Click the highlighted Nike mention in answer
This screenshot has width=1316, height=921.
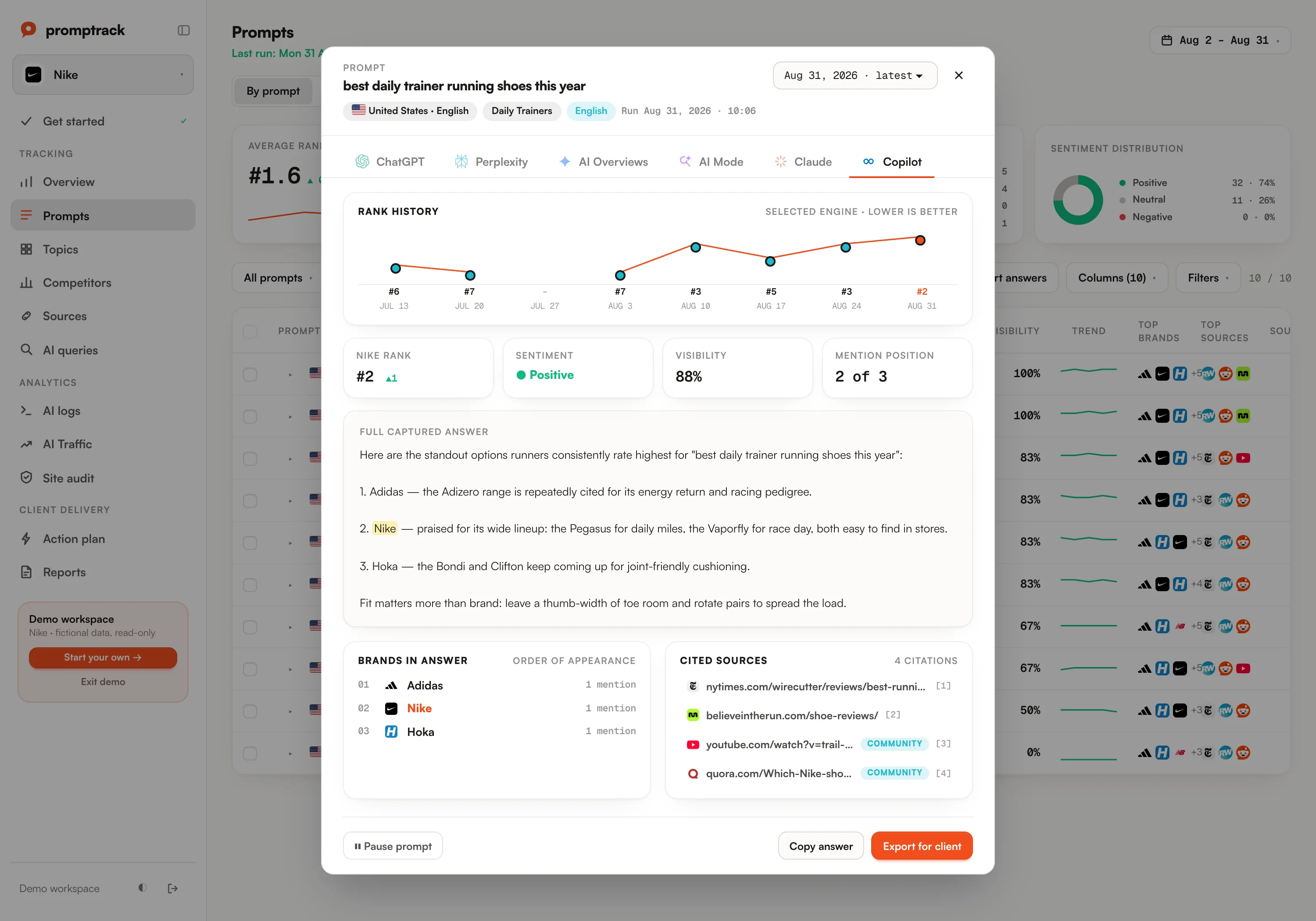[x=385, y=528]
